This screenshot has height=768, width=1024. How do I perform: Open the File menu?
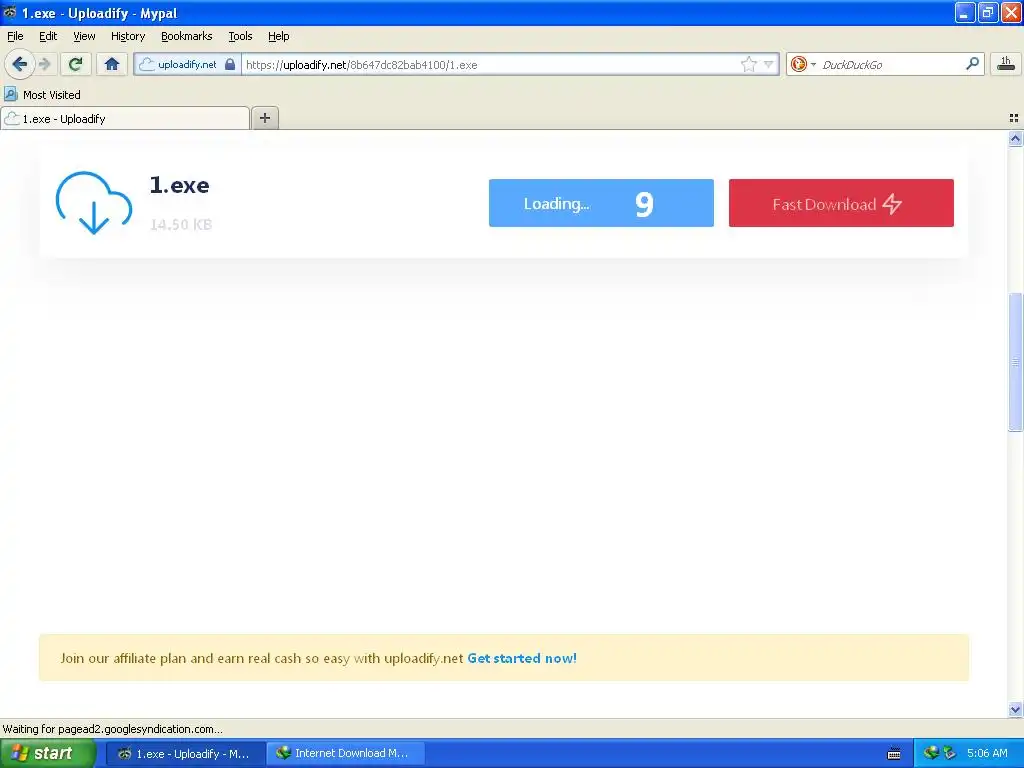15,36
